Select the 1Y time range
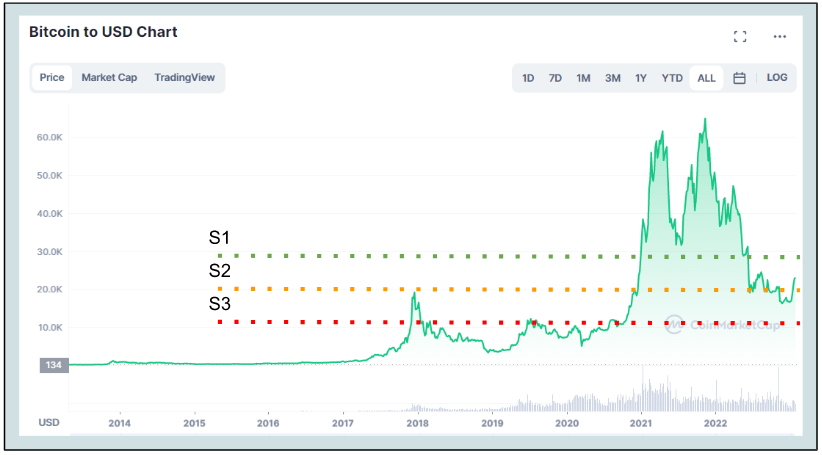The width and height of the screenshot is (822, 455). (x=641, y=78)
